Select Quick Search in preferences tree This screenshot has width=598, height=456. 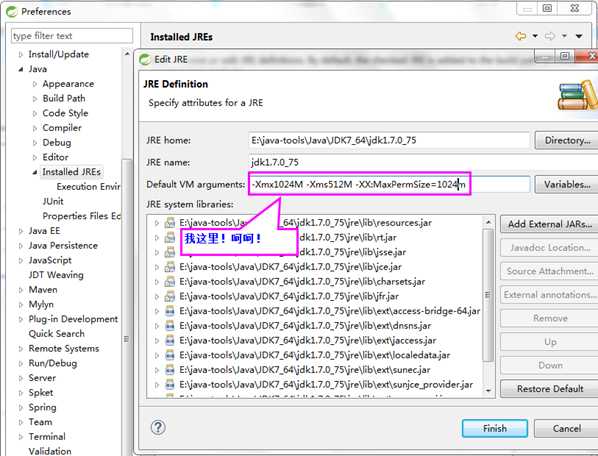(x=56, y=334)
